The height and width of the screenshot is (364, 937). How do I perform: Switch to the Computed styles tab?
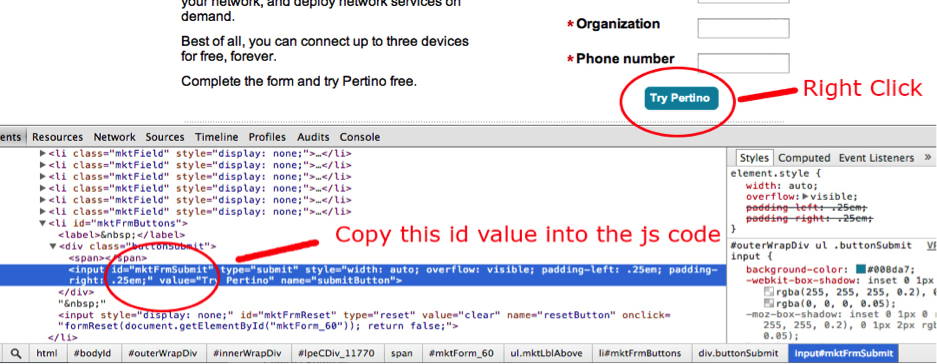804,158
